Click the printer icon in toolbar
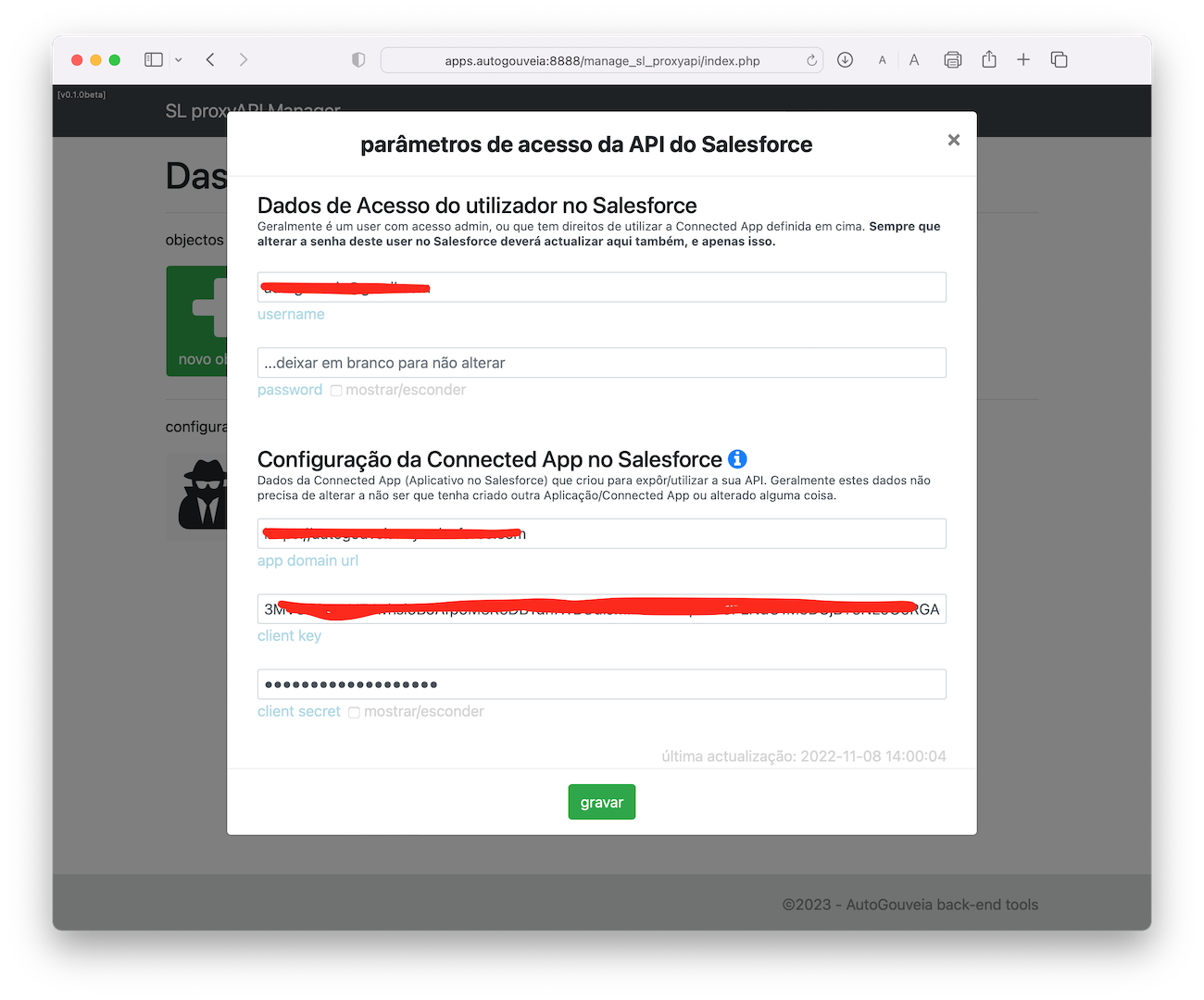 pos(952,60)
